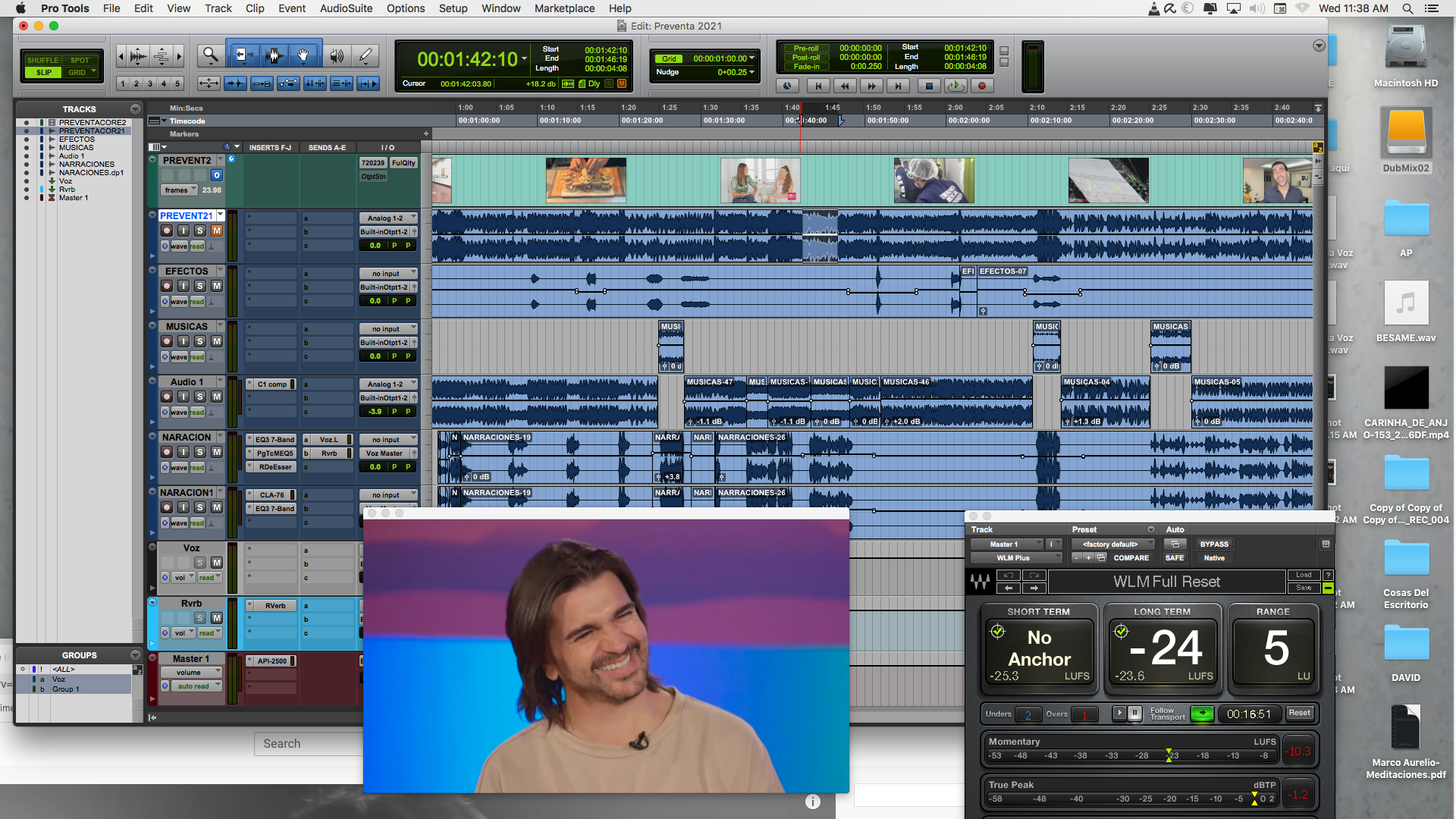Select the Zoomer tool

coord(210,55)
